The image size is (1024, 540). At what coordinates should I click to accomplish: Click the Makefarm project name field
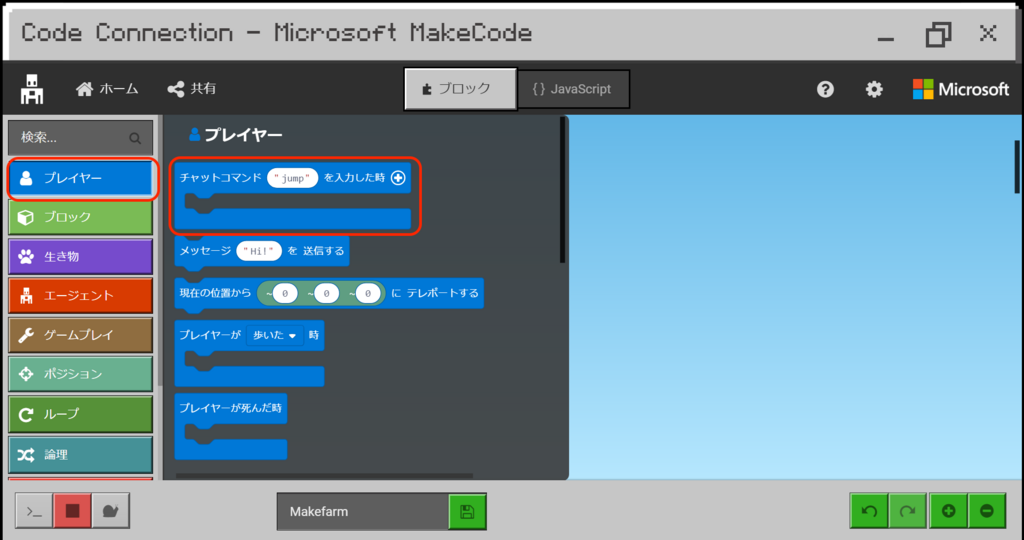point(363,511)
